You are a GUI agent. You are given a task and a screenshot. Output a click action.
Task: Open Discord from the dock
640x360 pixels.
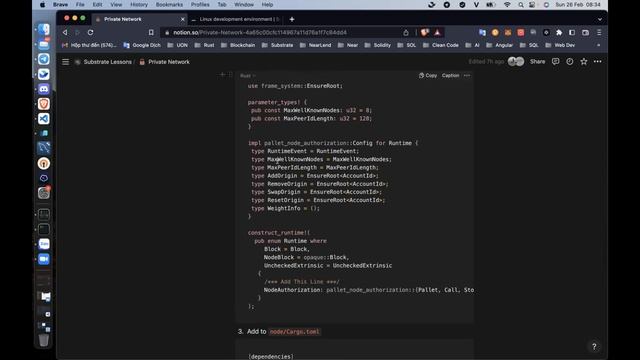coord(44,89)
